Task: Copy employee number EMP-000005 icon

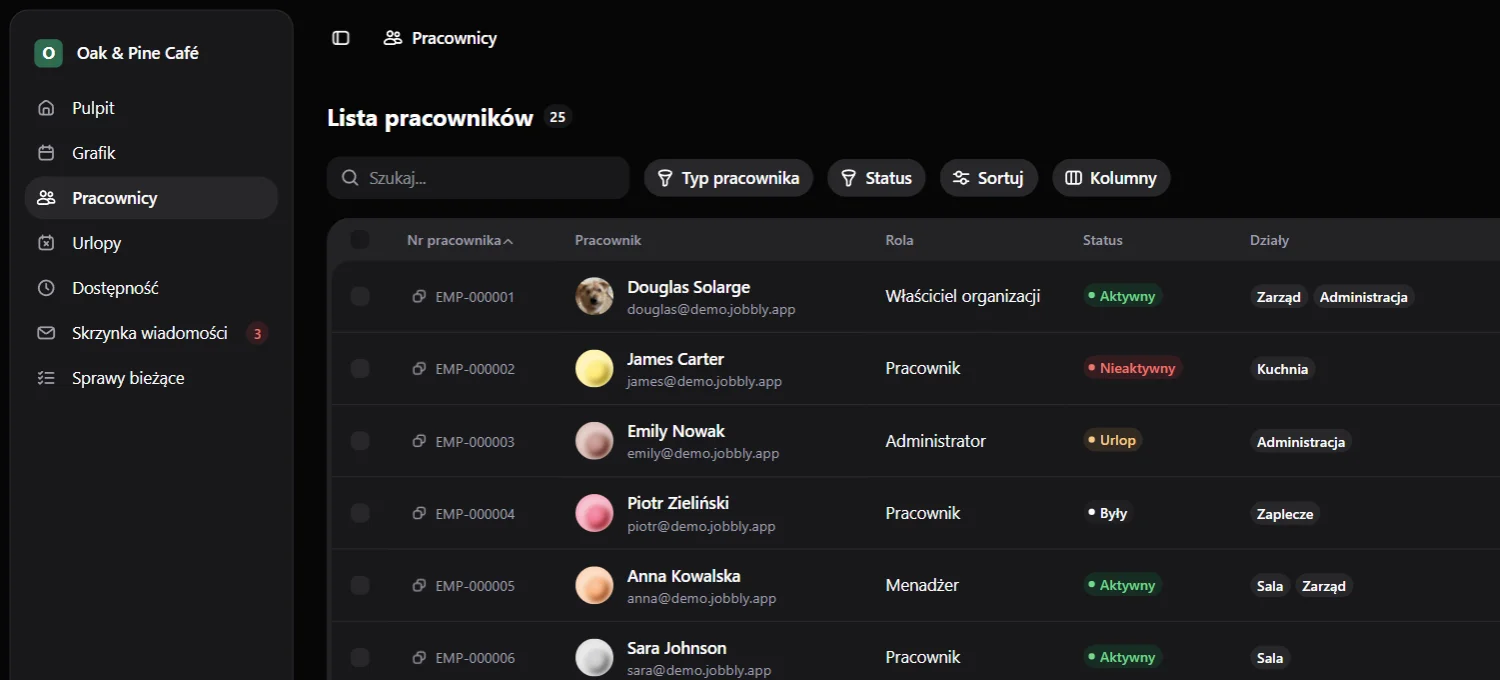Action: [x=420, y=585]
